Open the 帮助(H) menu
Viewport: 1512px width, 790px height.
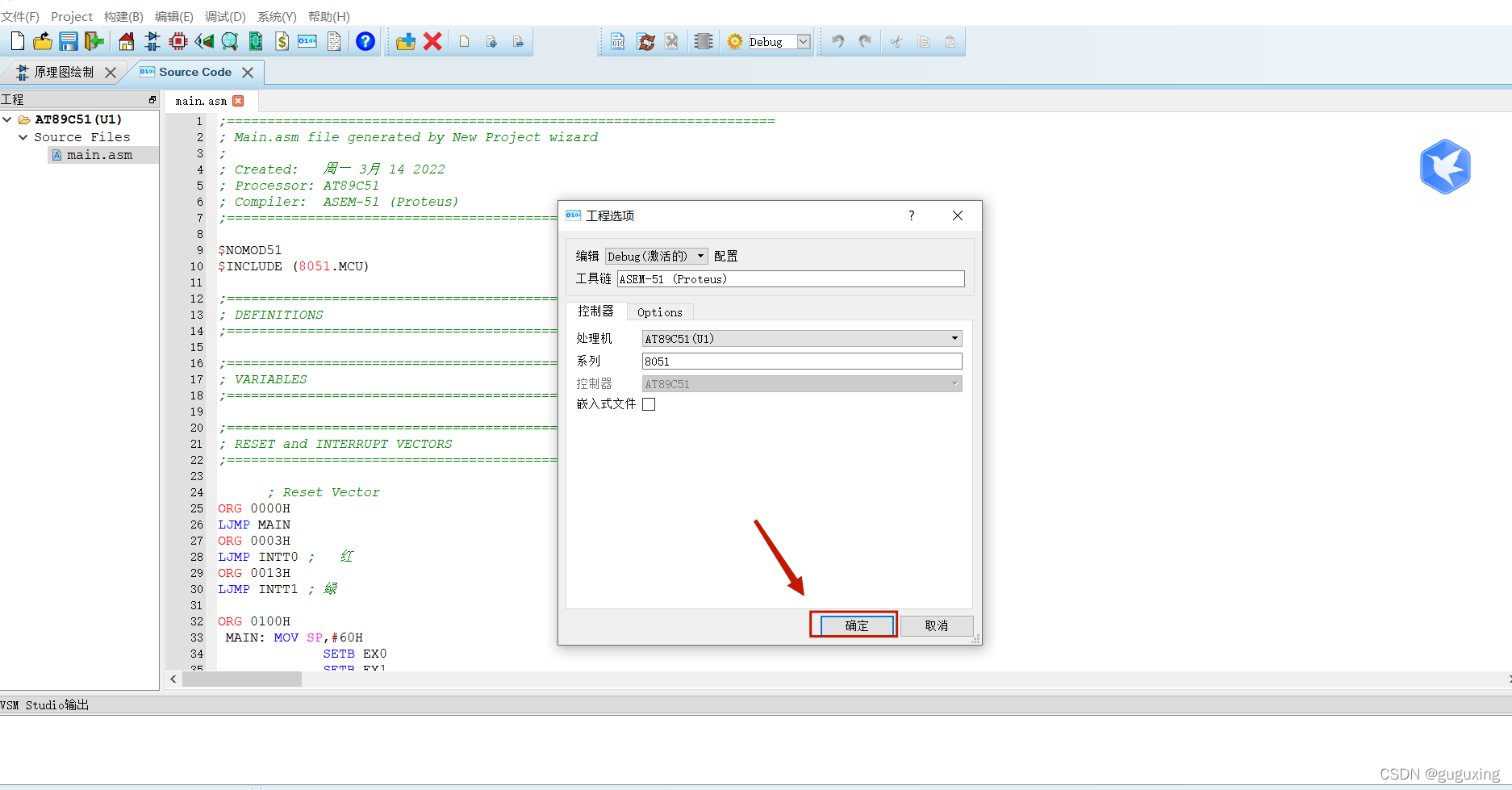[329, 16]
